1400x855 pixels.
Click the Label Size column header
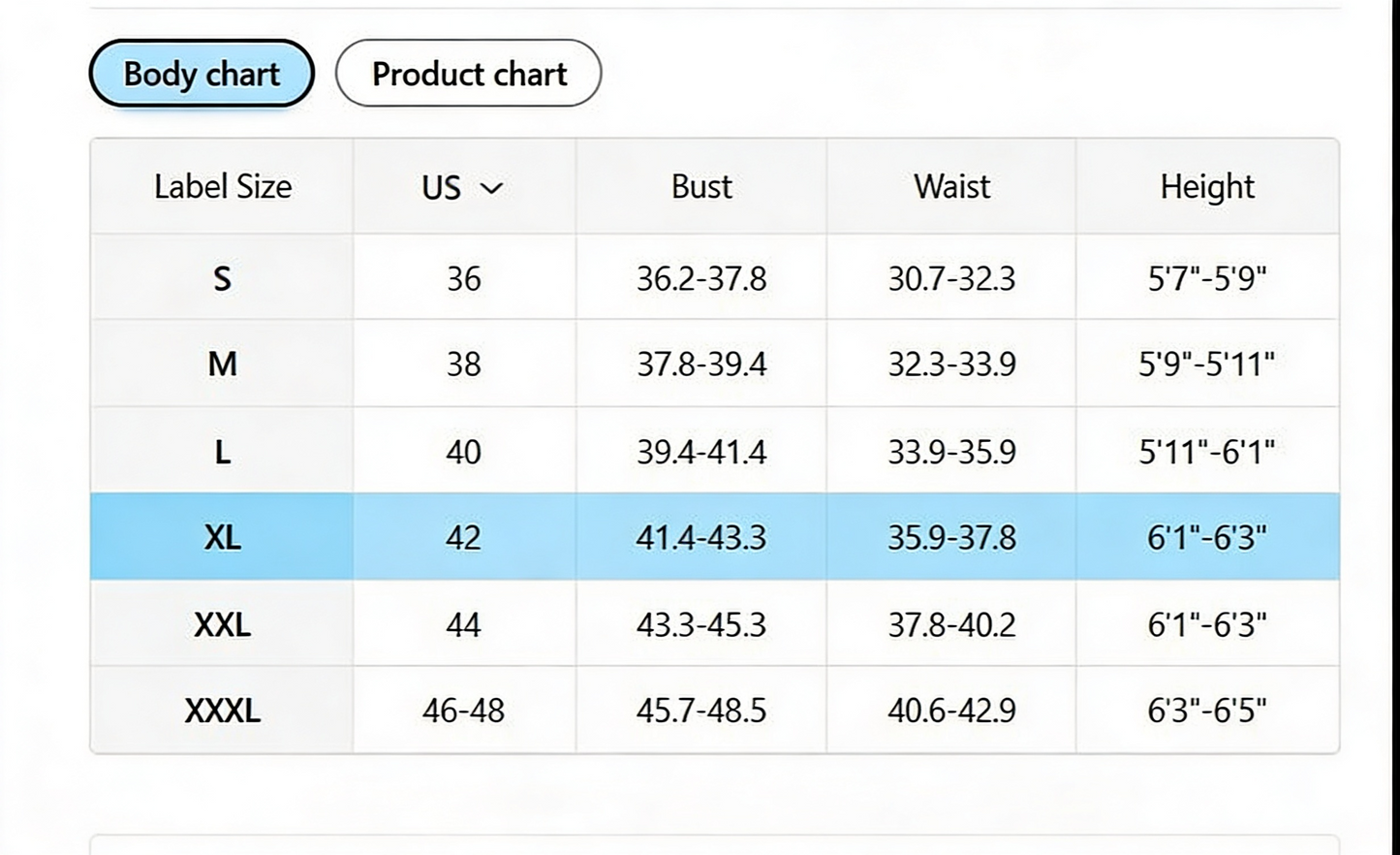[x=223, y=186]
